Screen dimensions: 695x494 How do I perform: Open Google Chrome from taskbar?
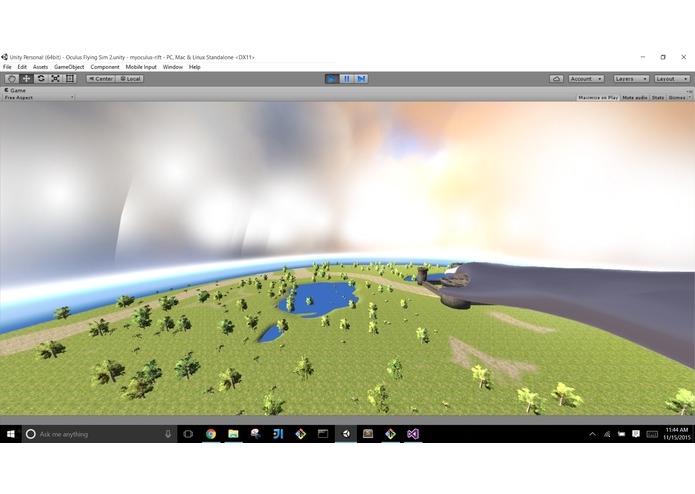211,434
